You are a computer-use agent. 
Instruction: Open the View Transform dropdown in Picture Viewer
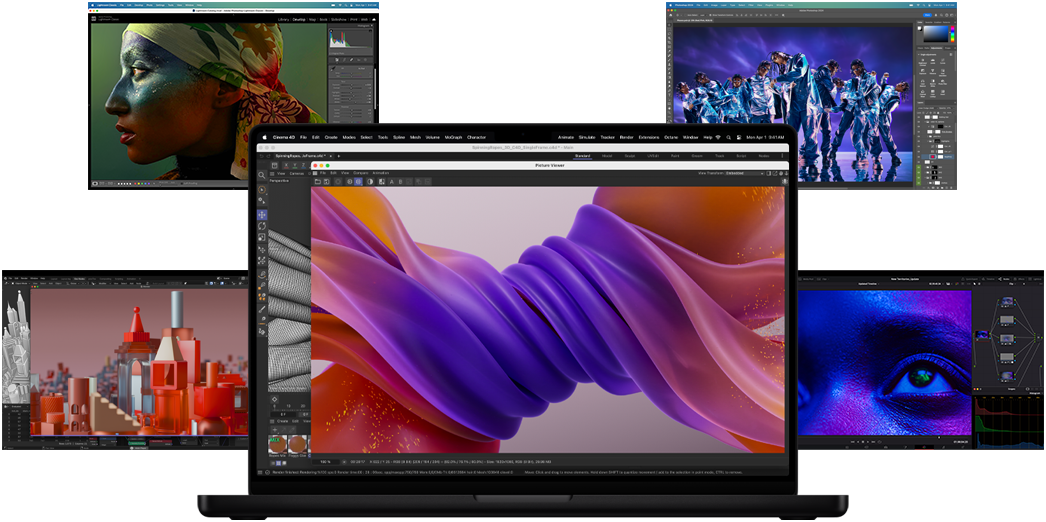[x=744, y=173]
